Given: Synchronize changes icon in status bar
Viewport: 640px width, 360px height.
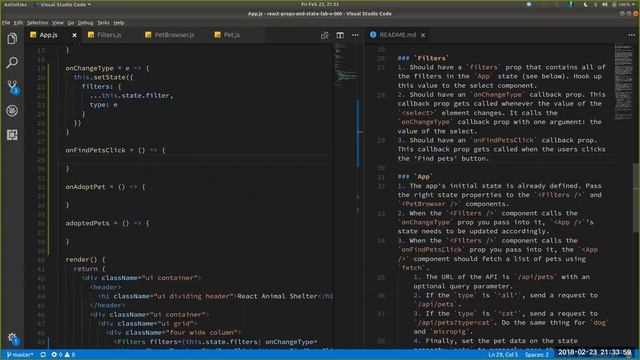Looking at the screenshot, I should pyautogui.click(x=43, y=355).
